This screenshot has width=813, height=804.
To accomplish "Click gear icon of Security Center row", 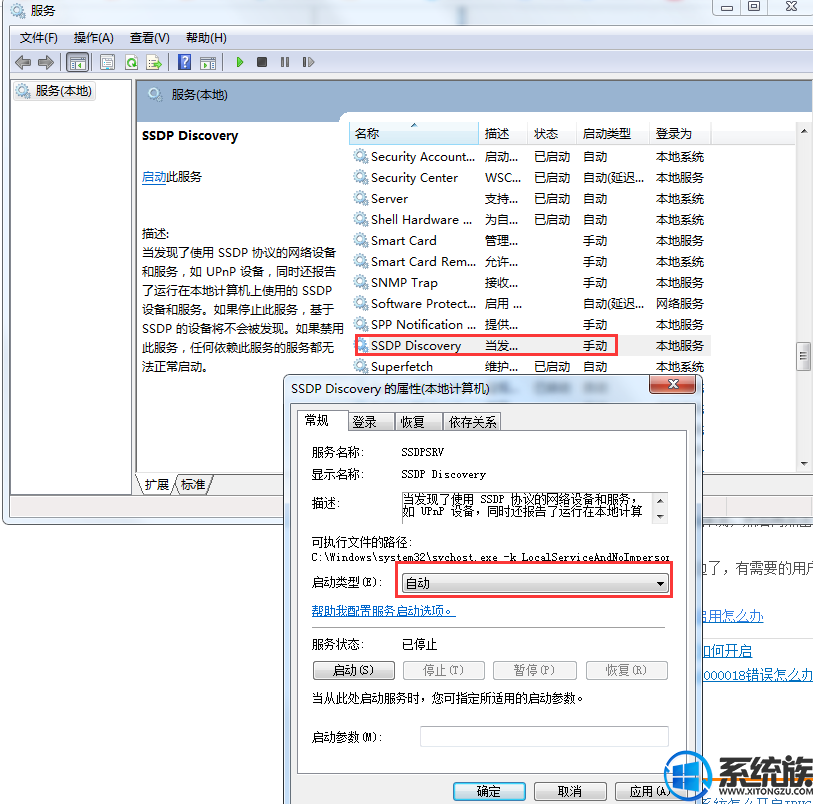I will (x=360, y=177).
